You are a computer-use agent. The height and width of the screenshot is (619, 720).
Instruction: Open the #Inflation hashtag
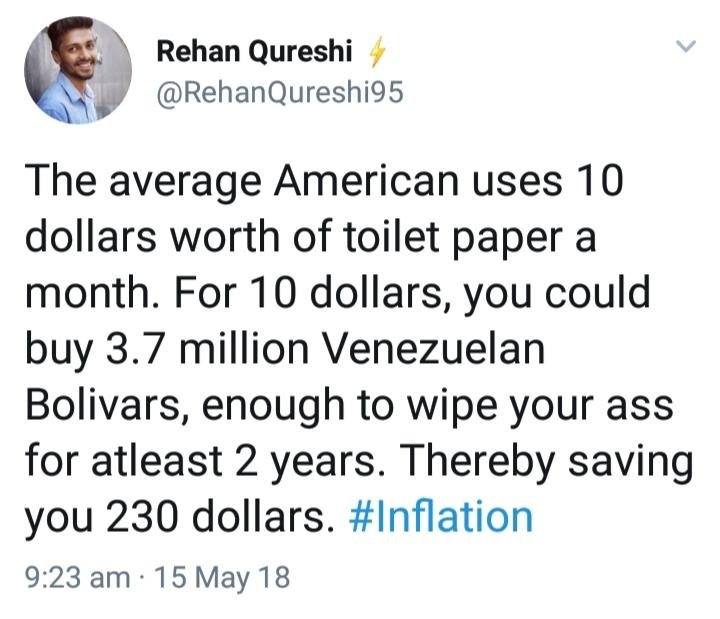[441, 518]
